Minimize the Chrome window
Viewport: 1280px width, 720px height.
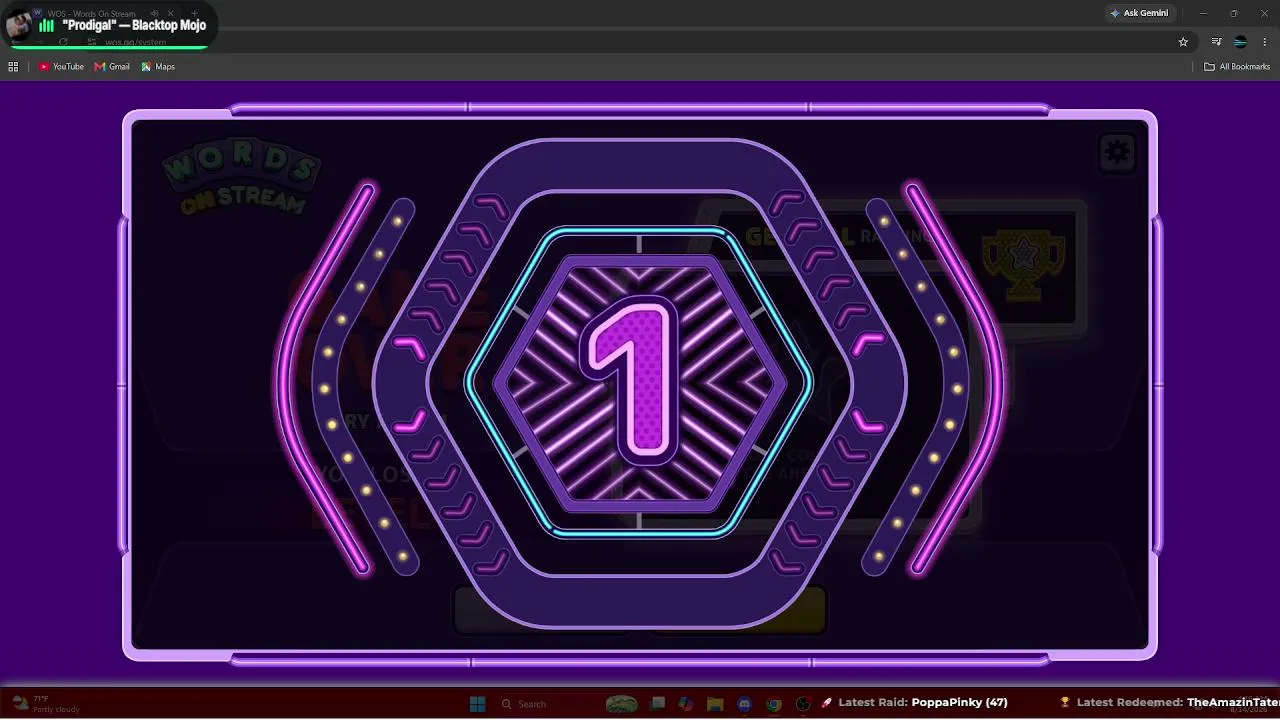click(x=1203, y=13)
